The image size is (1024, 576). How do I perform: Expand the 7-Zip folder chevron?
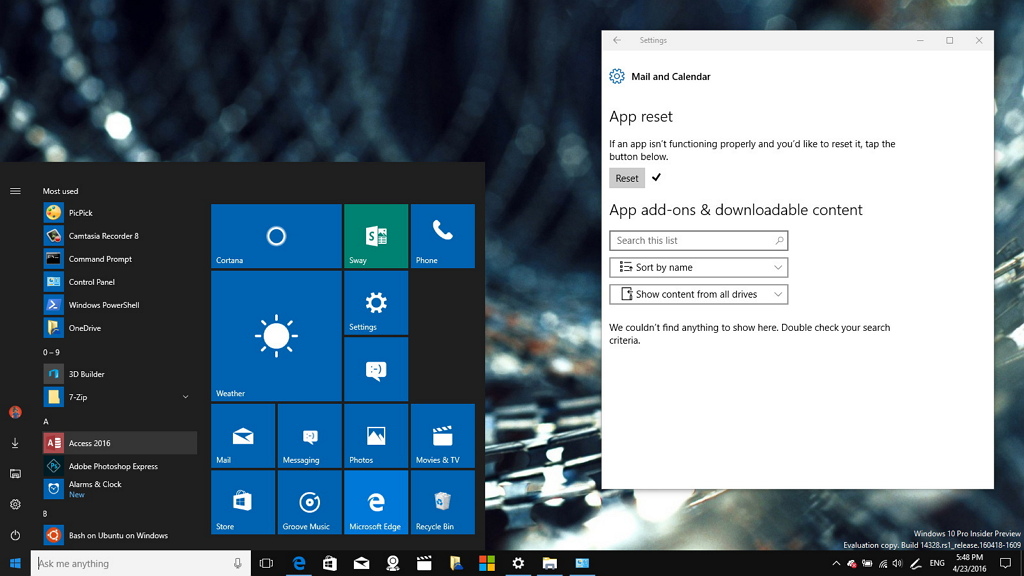click(185, 397)
